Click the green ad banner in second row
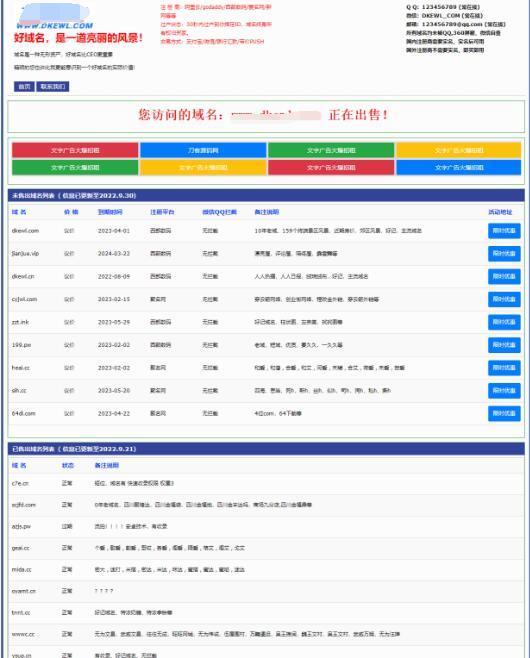Screen dimensions: 530x658 click(x=75, y=167)
